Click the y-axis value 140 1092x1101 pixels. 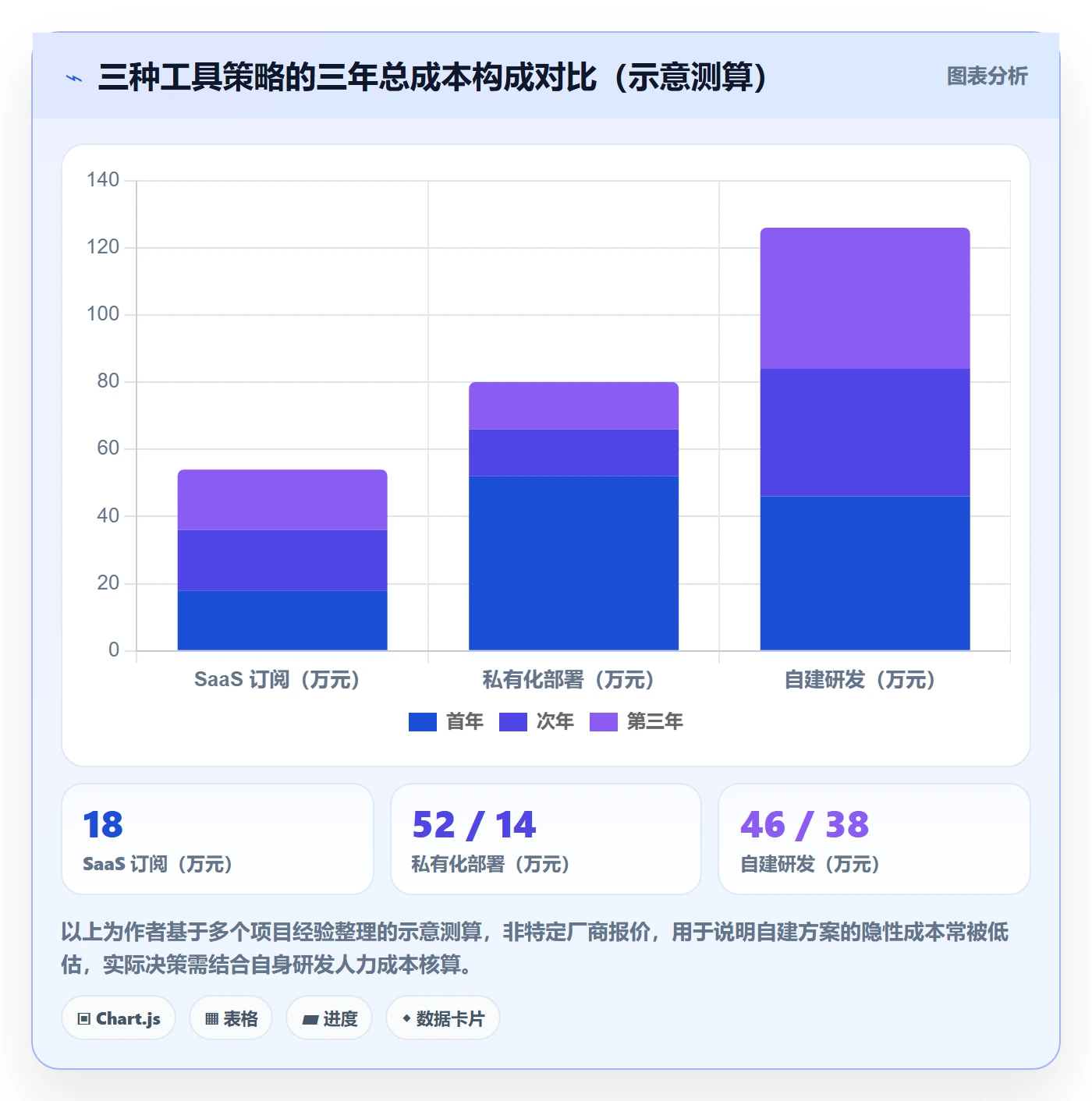point(103,180)
